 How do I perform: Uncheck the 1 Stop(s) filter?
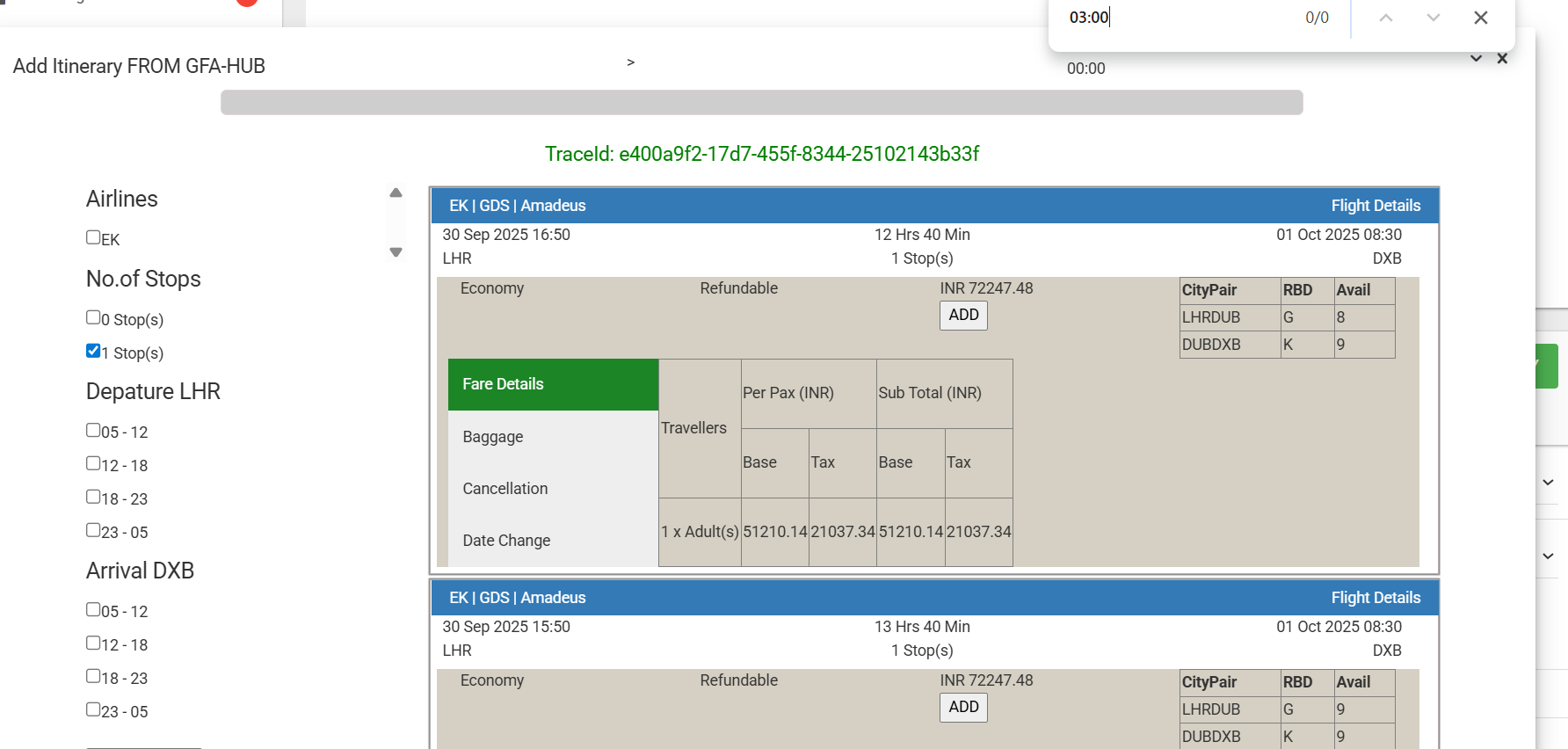tap(93, 351)
